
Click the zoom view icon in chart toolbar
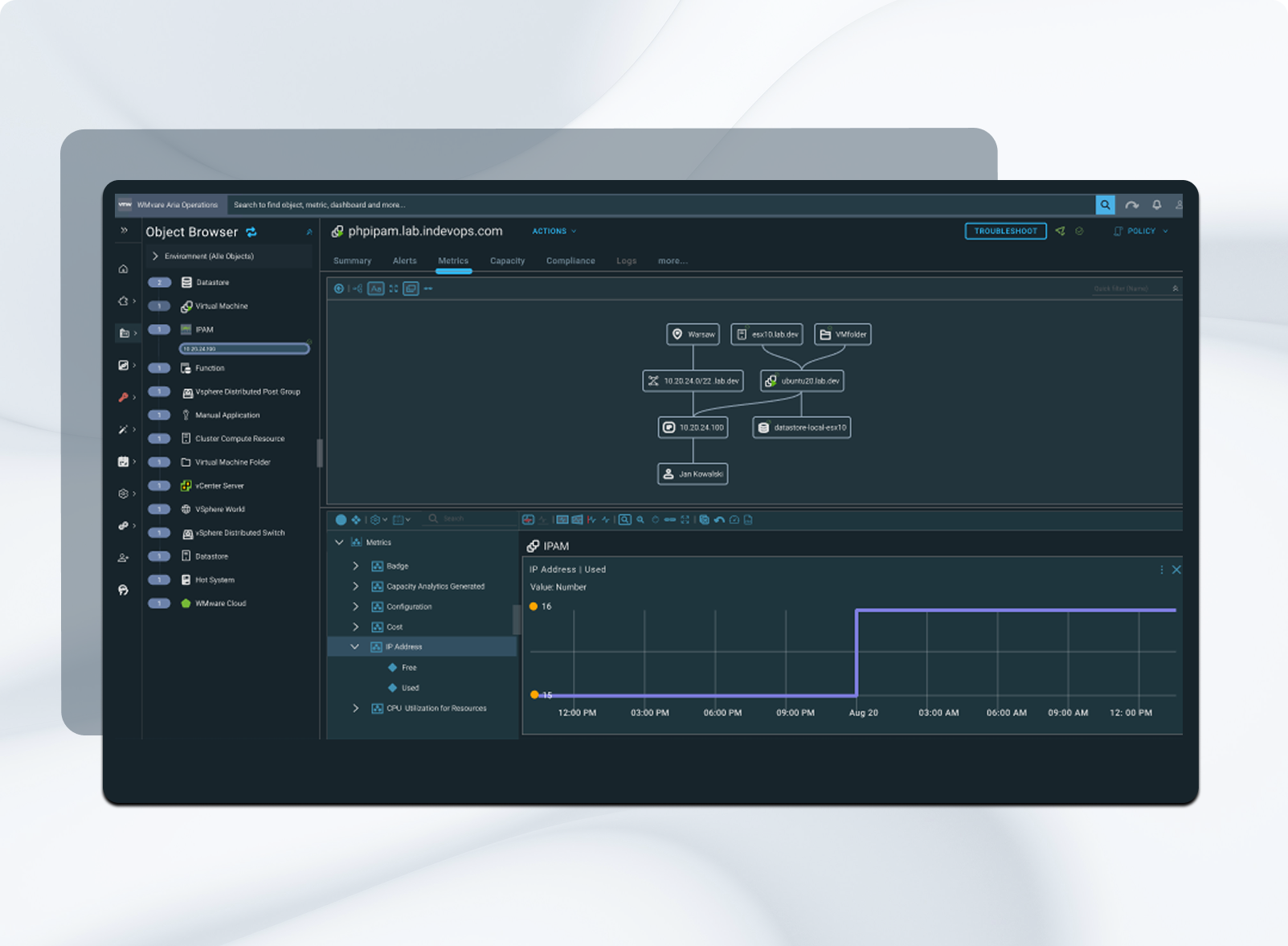click(624, 520)
